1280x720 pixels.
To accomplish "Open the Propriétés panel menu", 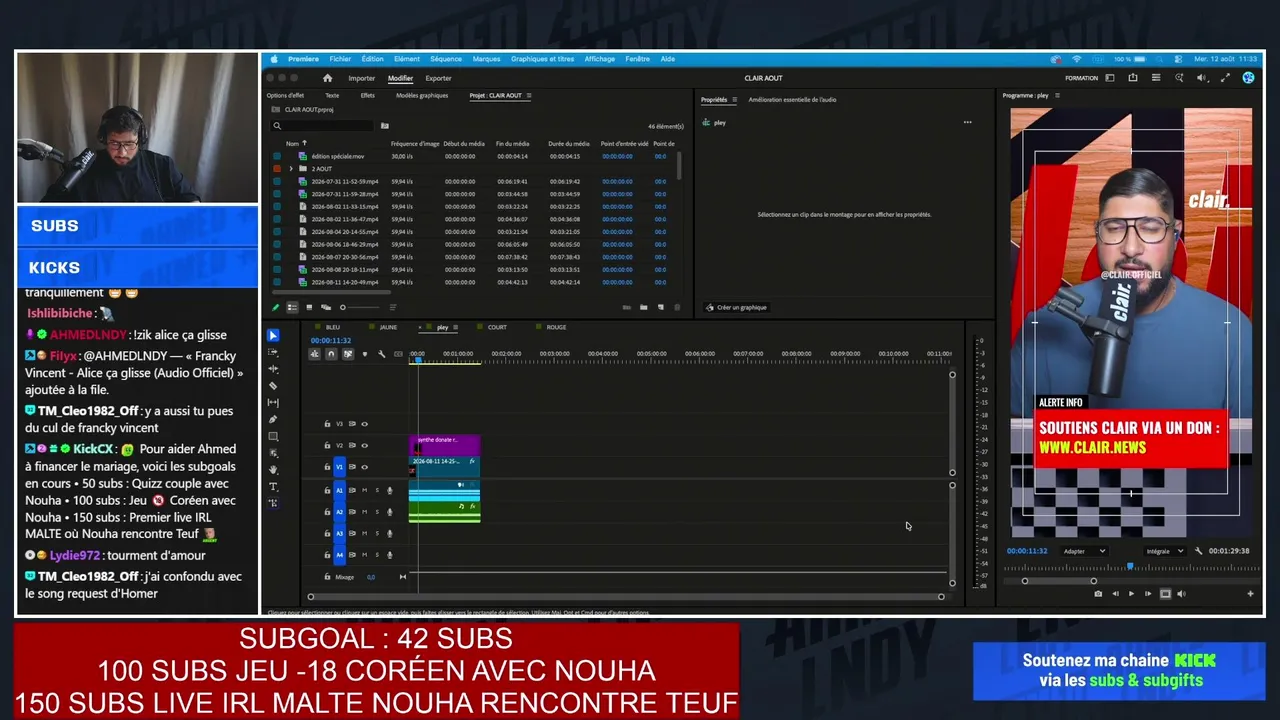I will pyautogui.click(x=734, y=100).
